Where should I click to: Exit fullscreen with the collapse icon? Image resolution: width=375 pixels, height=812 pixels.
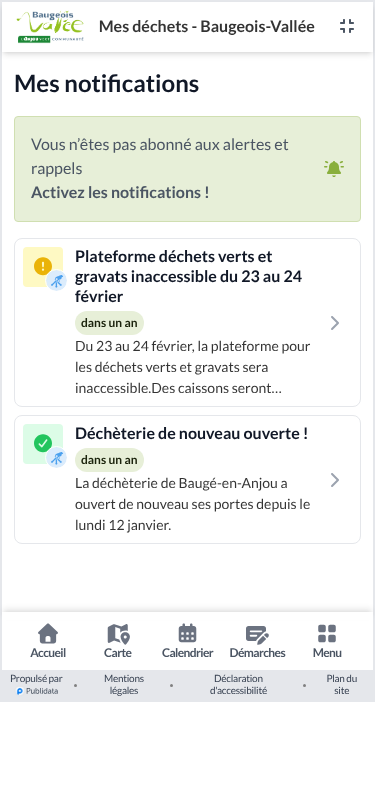click(347, 26)
